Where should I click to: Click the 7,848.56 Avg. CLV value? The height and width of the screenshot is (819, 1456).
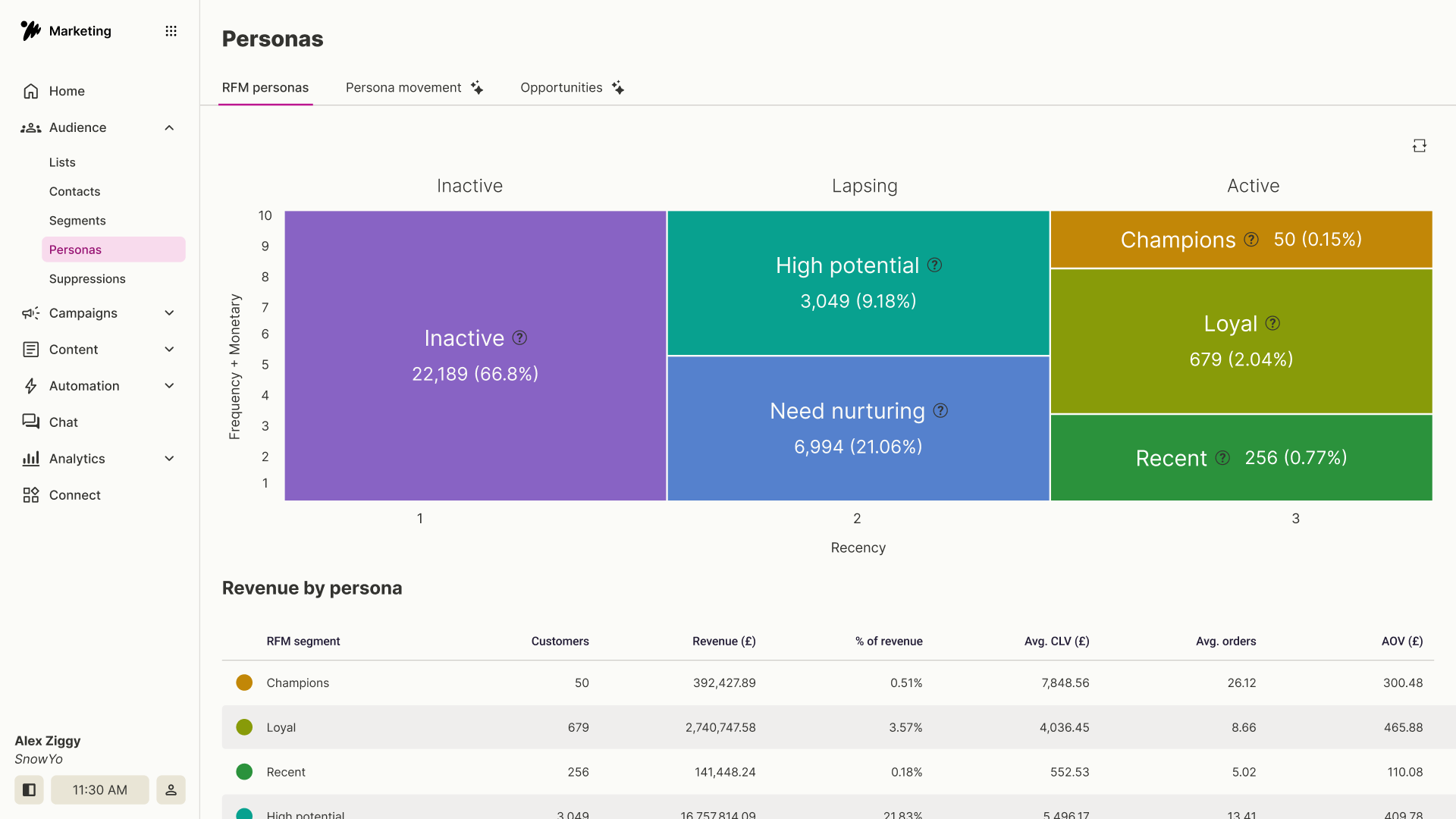1065,683
